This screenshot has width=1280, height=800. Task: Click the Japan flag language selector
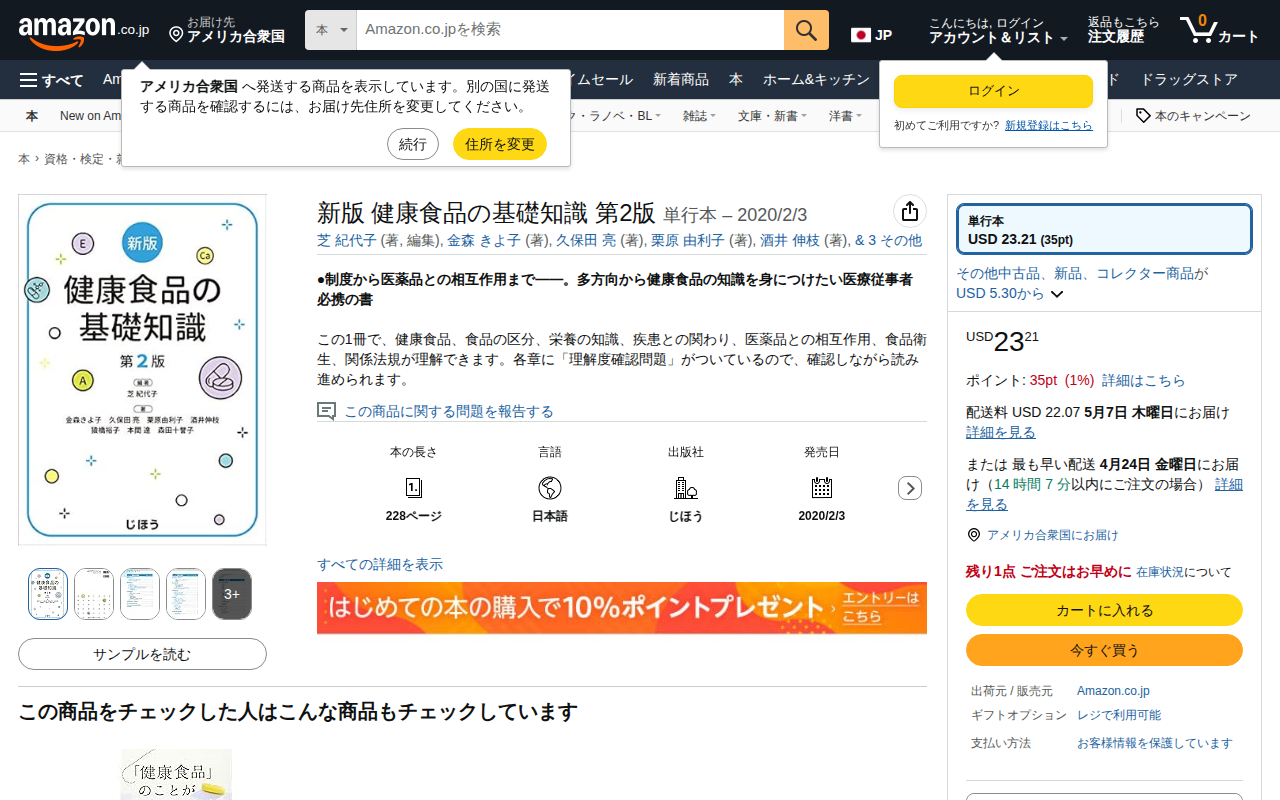(871, 35)
